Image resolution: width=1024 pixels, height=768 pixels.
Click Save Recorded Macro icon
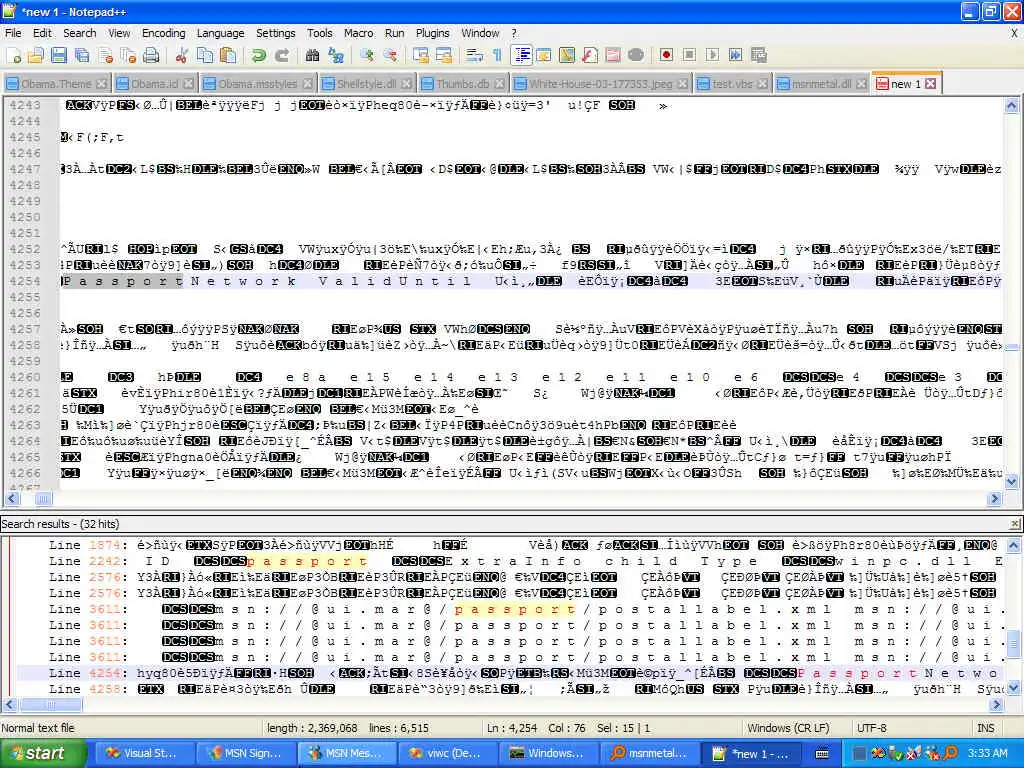[758, 56]
